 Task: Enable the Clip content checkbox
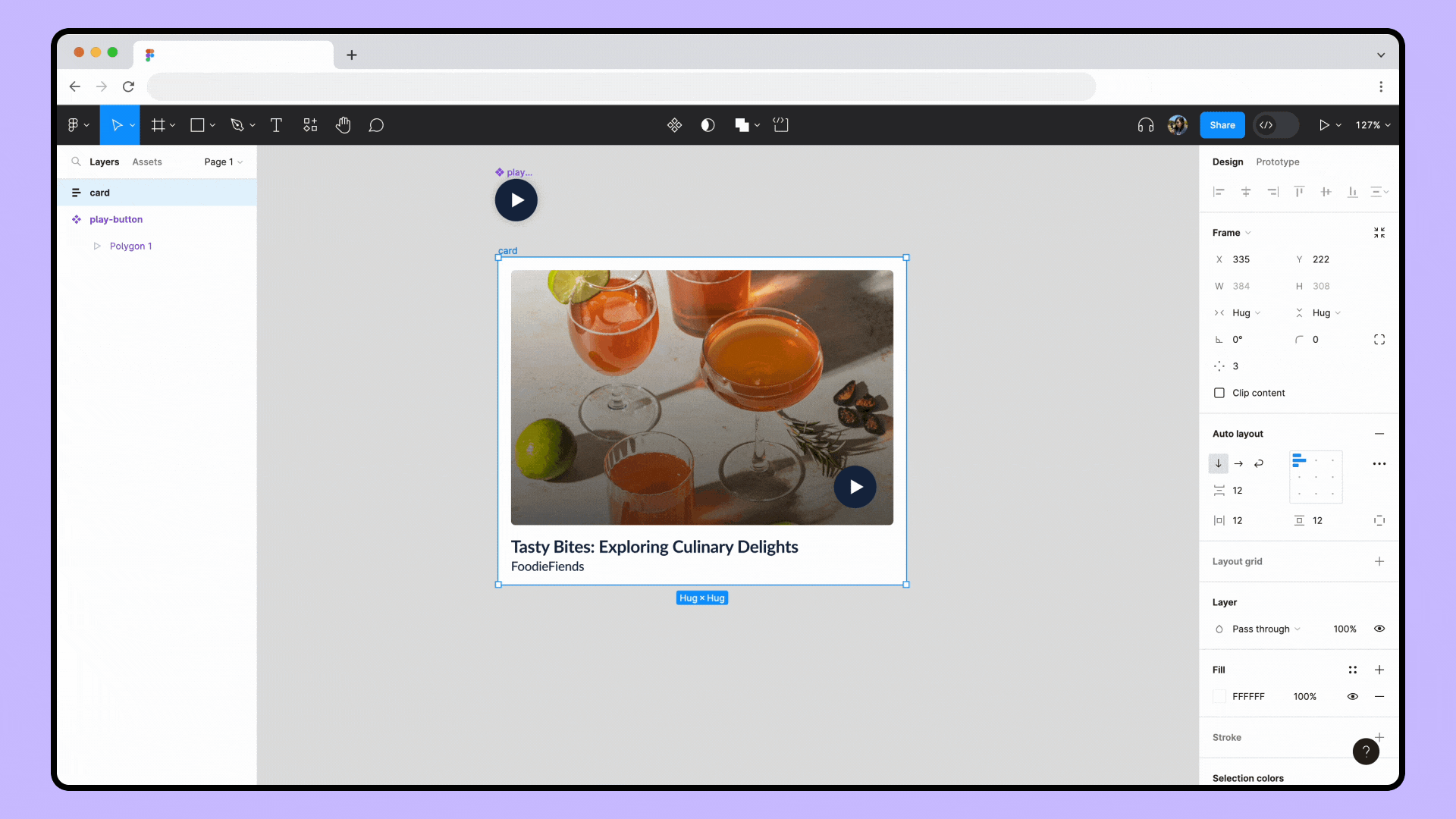pos(1219,393)
